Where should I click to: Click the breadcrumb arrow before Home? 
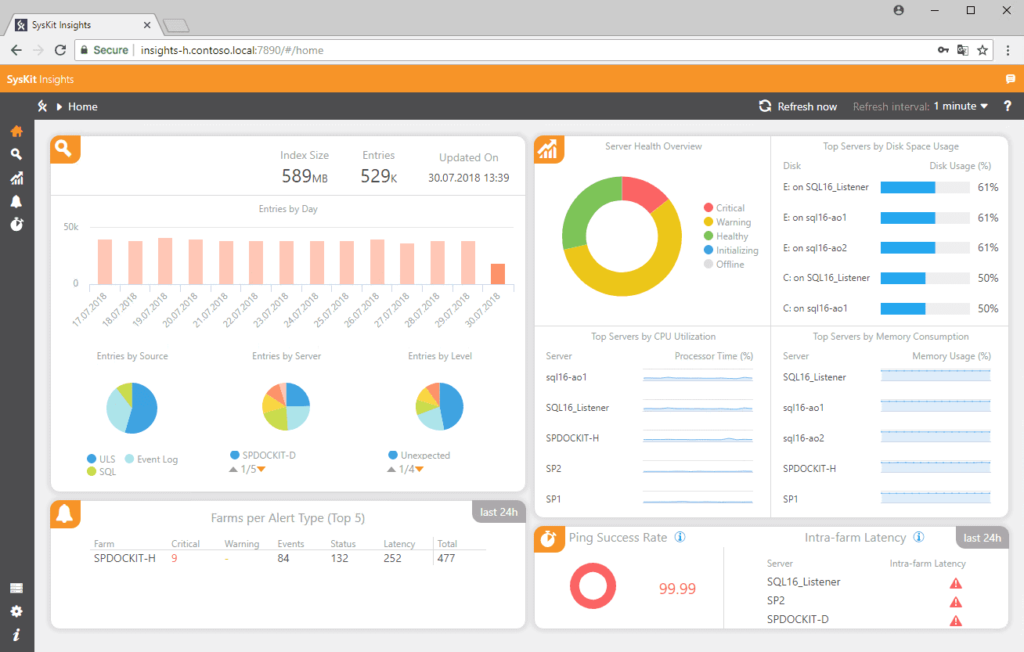[59, 106]
